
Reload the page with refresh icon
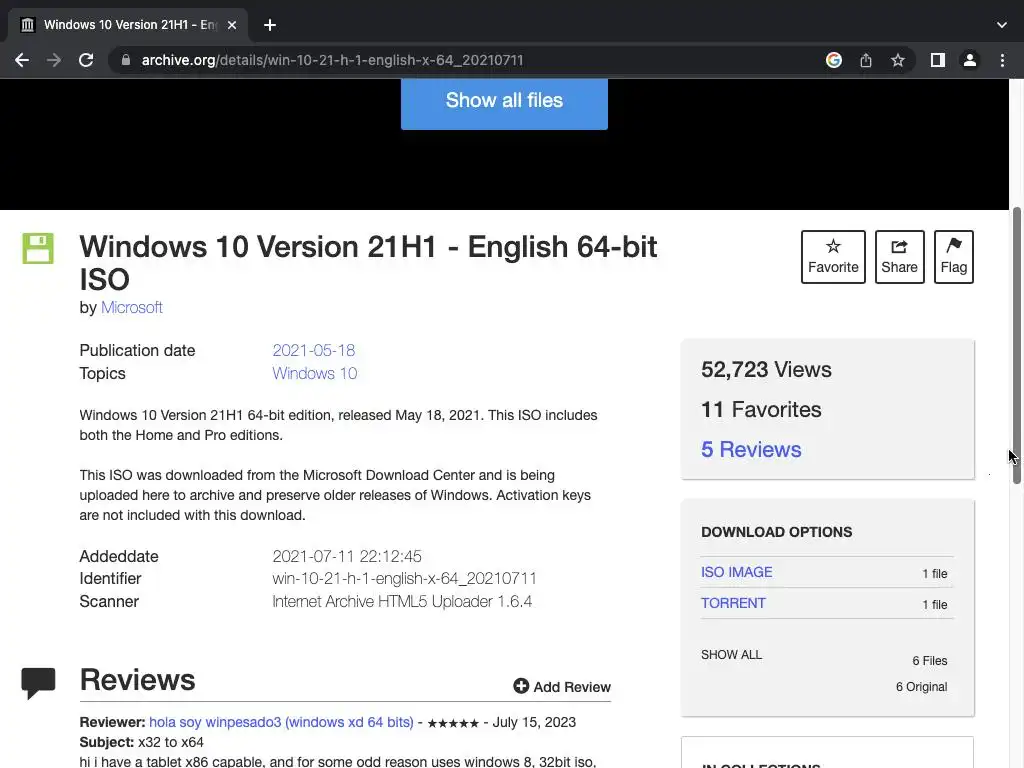coord(86,60)
